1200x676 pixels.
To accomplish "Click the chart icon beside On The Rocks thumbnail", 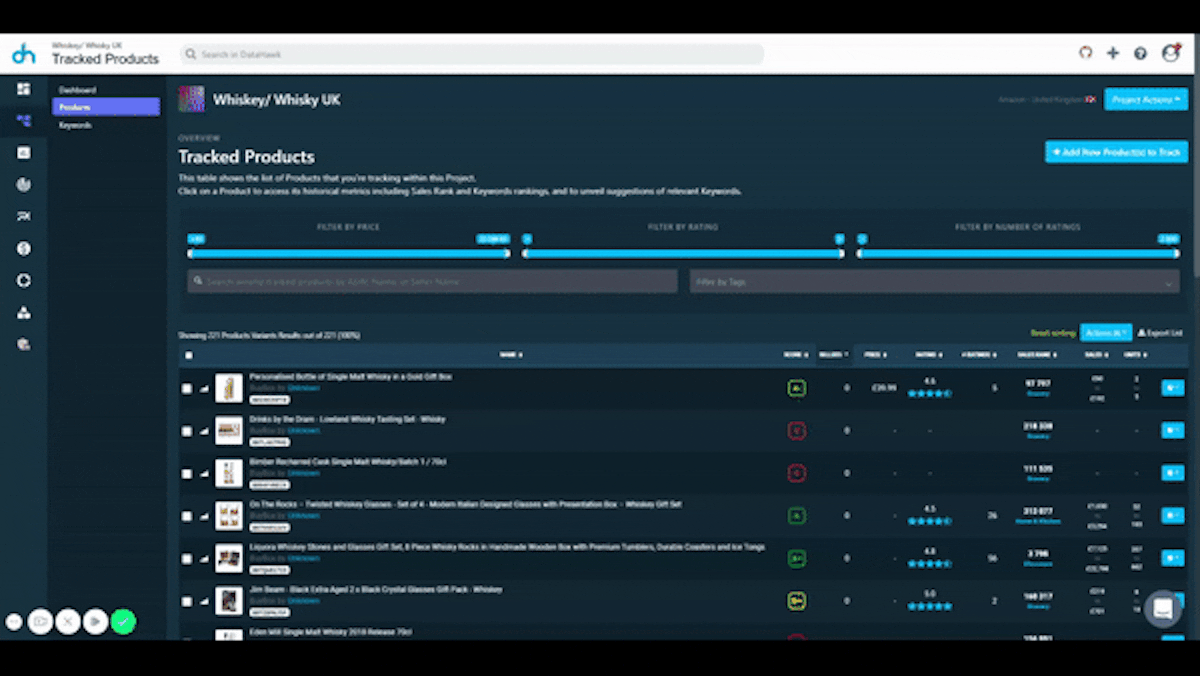I will [204, 516].
